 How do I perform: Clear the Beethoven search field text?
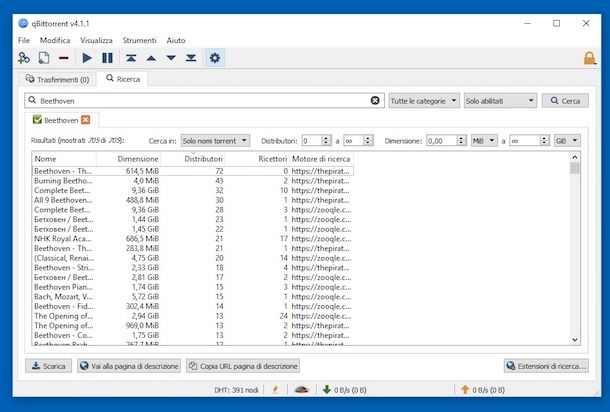[x=375, y=101]
